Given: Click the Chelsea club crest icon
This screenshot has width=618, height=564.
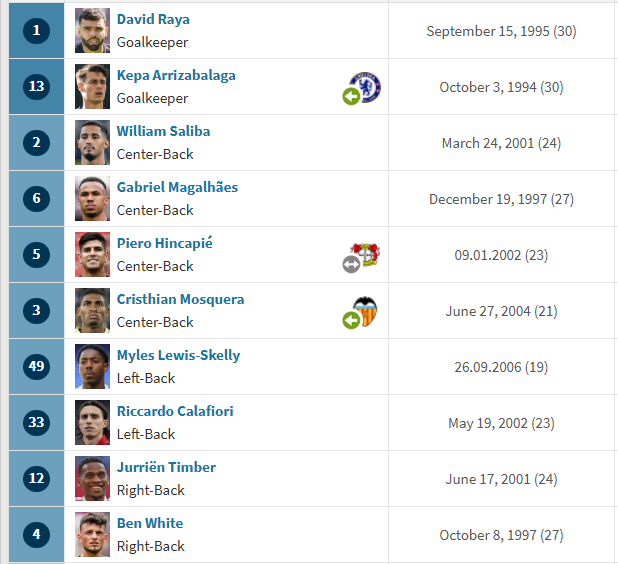Looking at the screenshot, I should (366, 86).
